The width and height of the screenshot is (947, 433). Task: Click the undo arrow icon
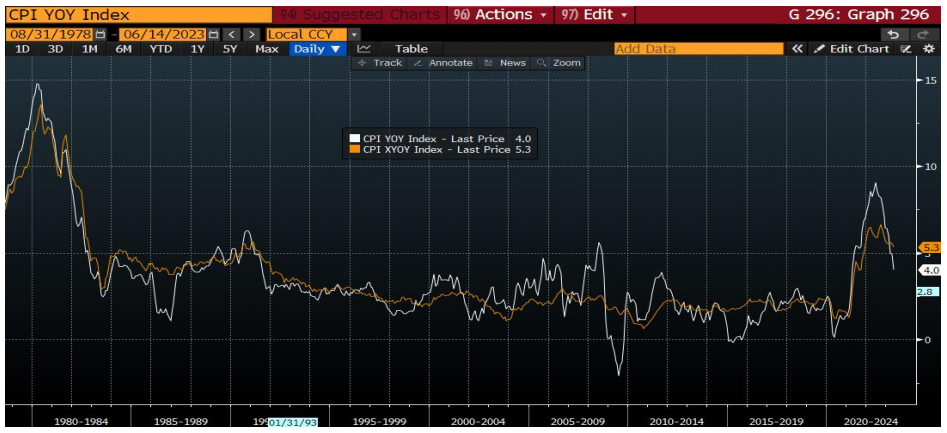point(892,34)
